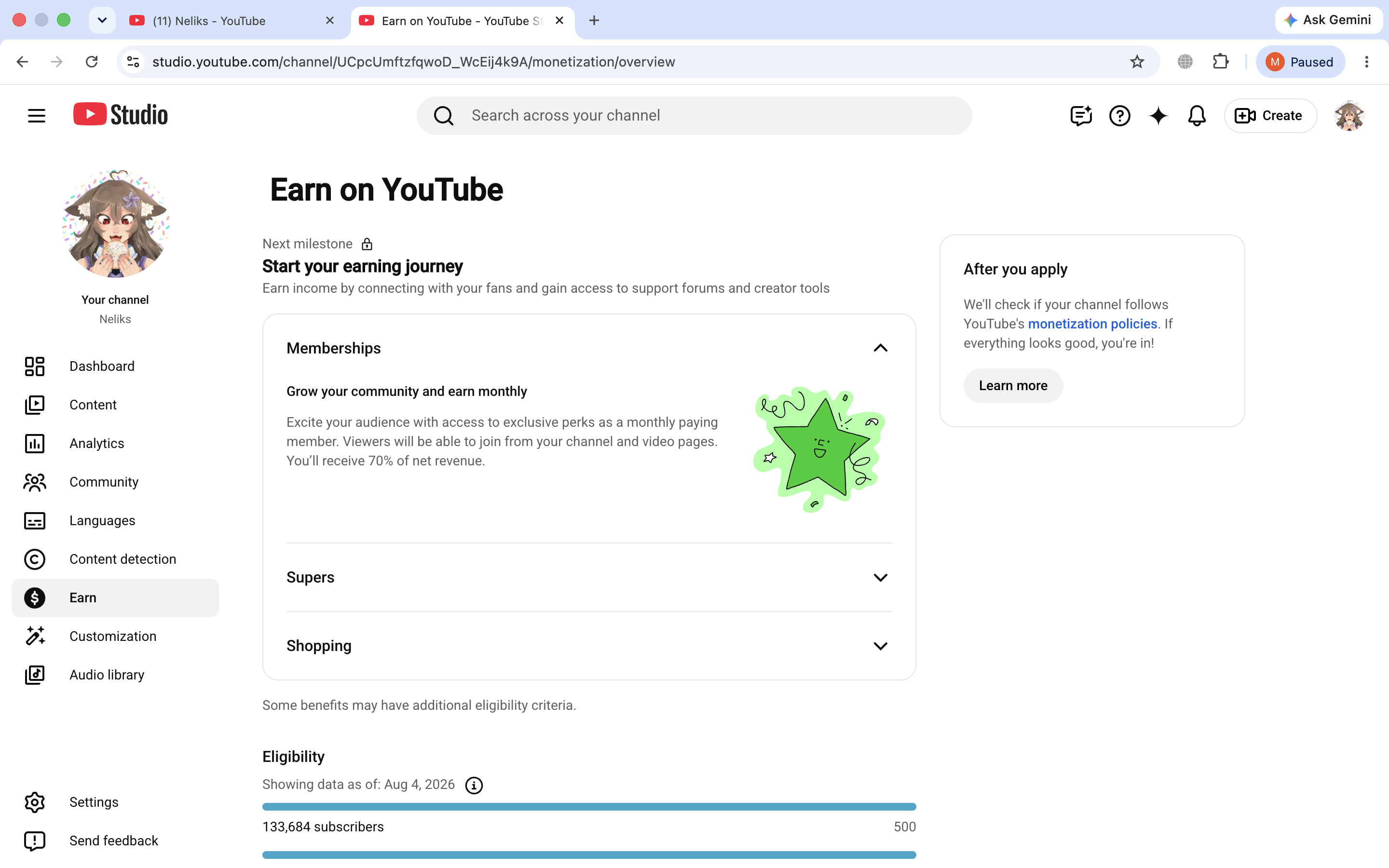1389x868 pixels.
Task: Open the comments notification icon
Action: (x=1081, y=115)
